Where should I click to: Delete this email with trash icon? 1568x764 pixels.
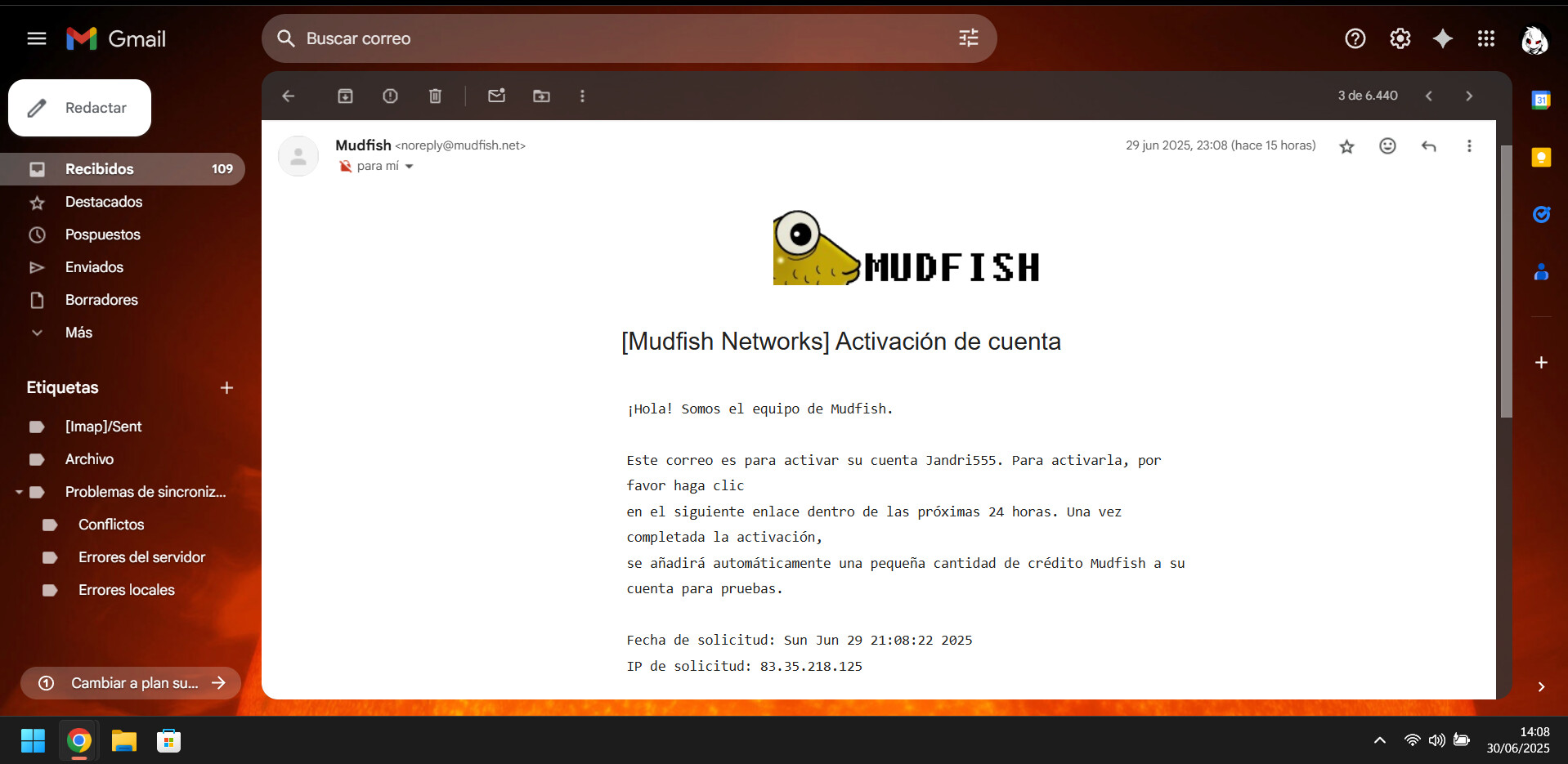(x=435, y=96)
